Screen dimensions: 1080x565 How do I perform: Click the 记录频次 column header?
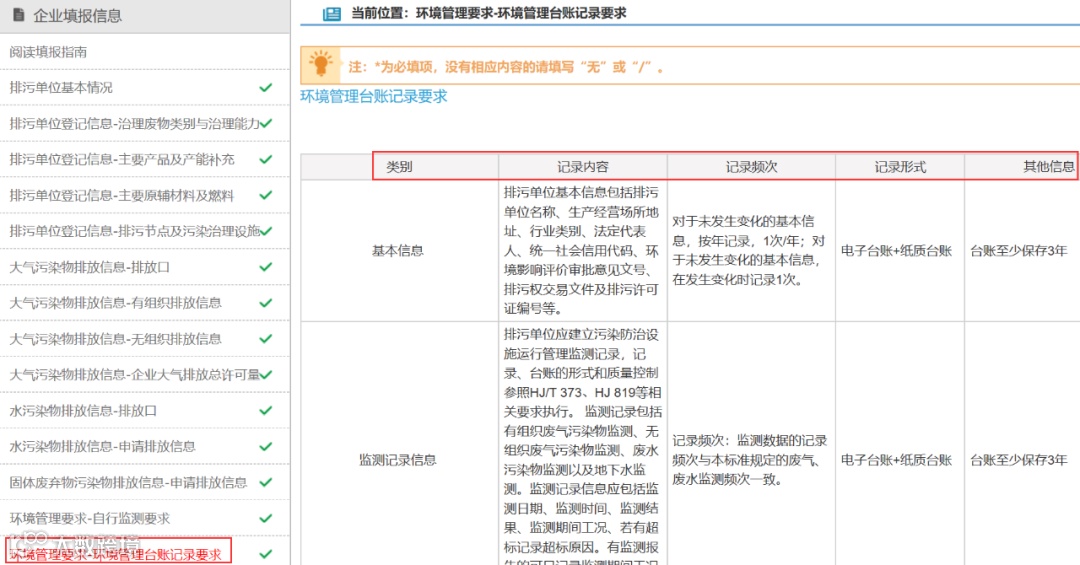pos(751,167)
